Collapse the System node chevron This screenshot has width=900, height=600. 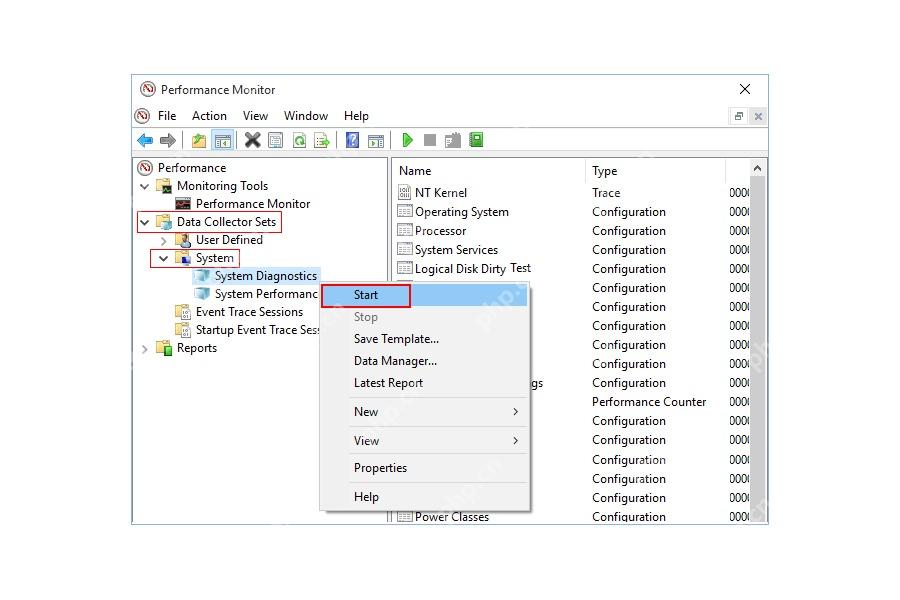coord(164,258)
